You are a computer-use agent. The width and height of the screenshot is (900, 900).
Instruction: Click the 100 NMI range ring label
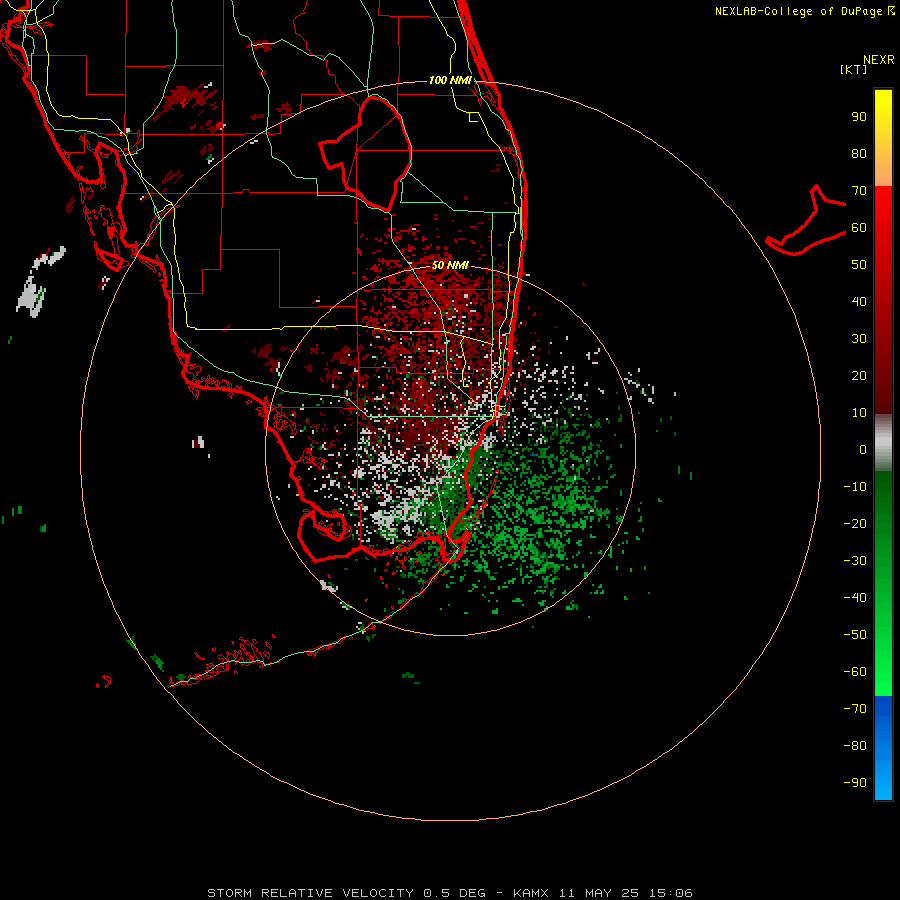tap(450, 80)
